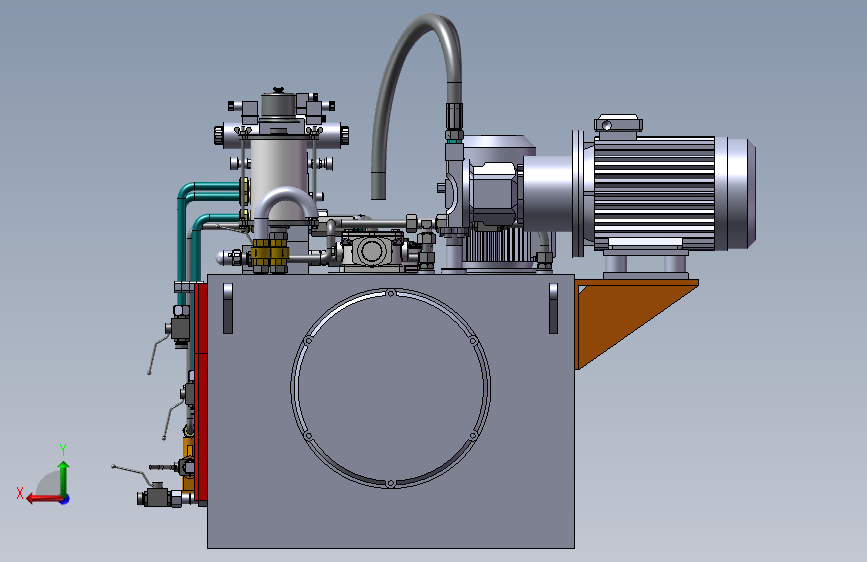Select the bottom ball valve at tank's lower left

158,495
